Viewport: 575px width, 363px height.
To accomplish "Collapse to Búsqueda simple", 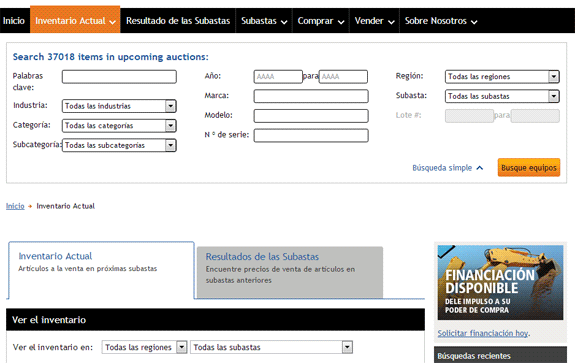I will click(442, 168).
